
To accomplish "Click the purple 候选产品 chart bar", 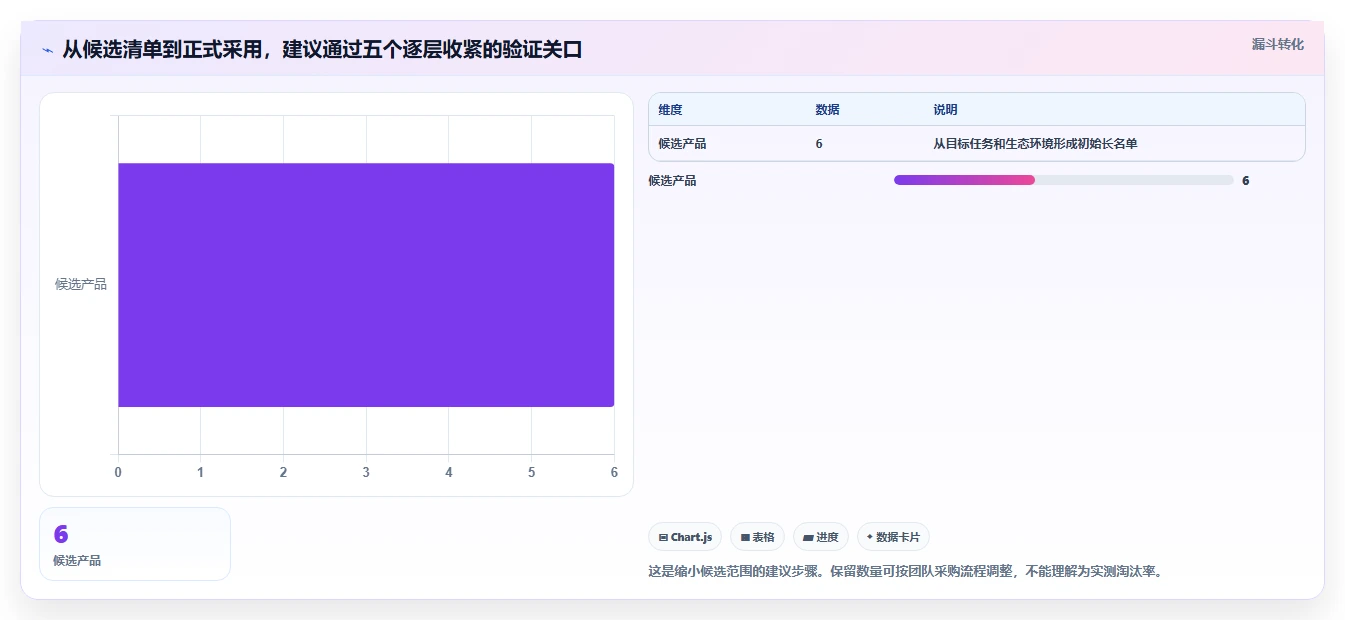I will (366, 285).
